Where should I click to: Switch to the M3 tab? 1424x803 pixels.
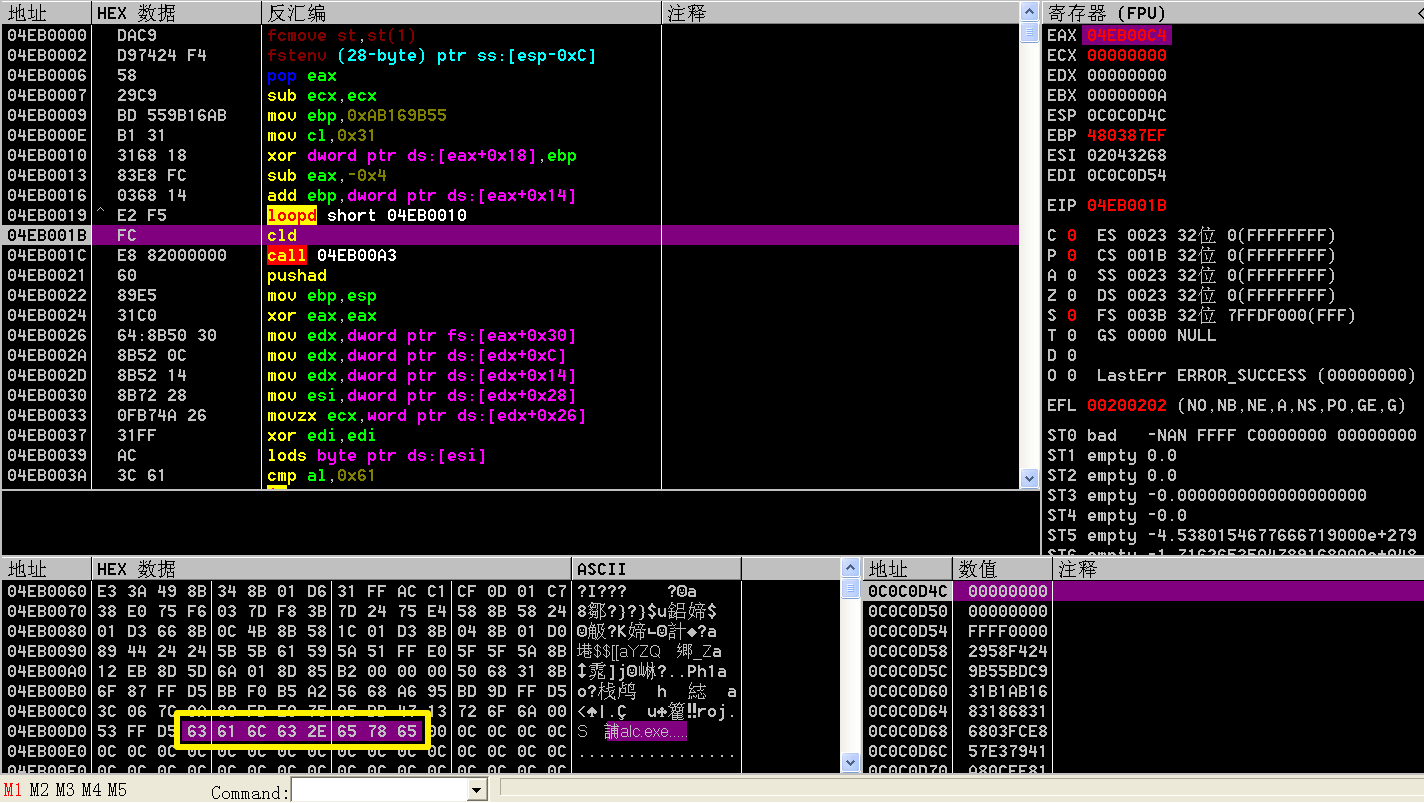click(x=65, y=790)
